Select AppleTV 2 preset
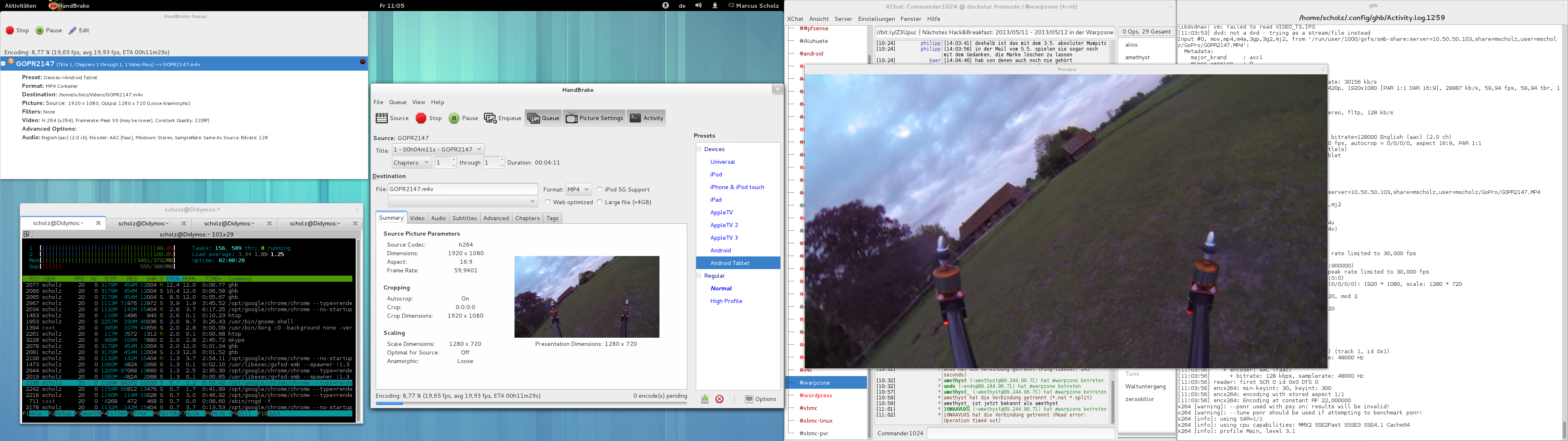1568x441 pixels. (x=724, y=225)
